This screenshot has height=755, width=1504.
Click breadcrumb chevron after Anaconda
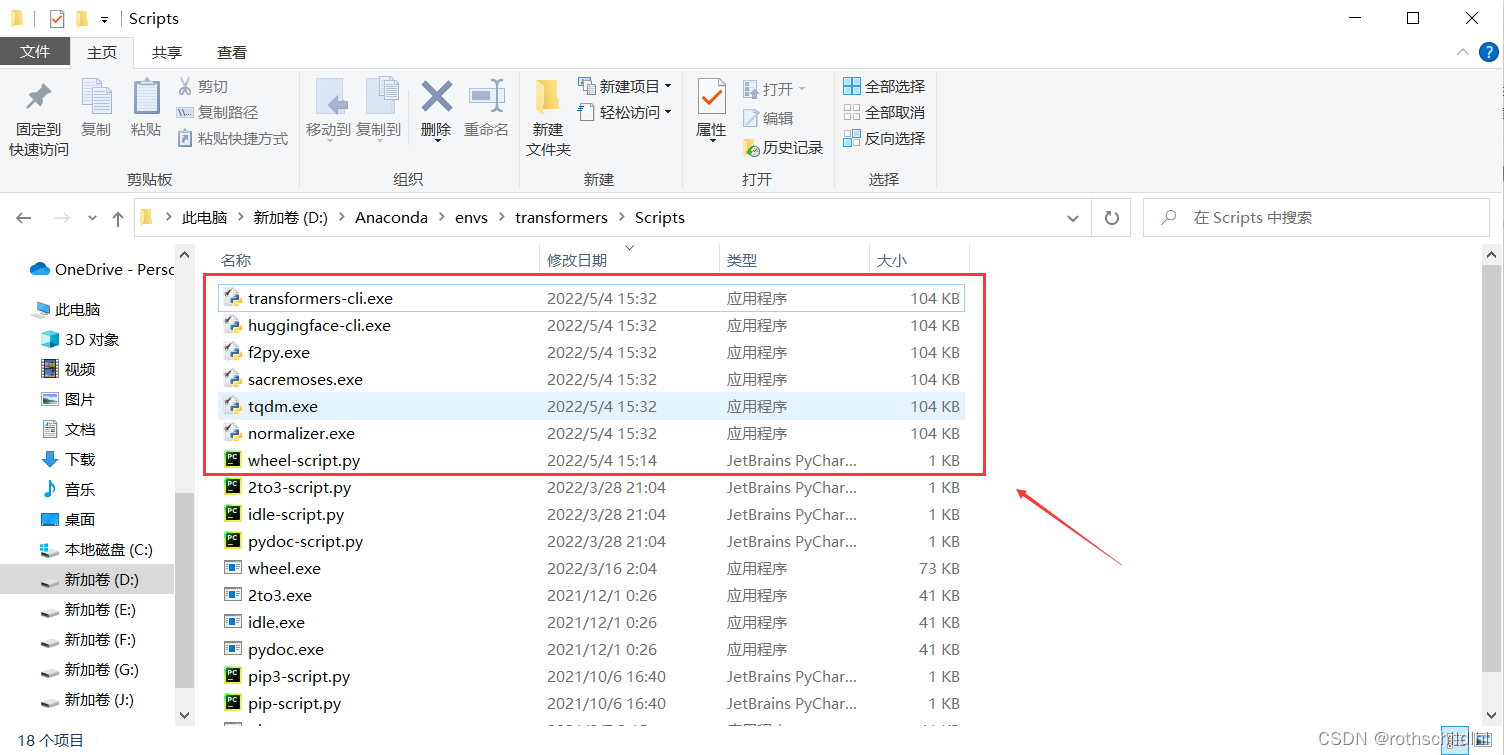pos(441,218)
